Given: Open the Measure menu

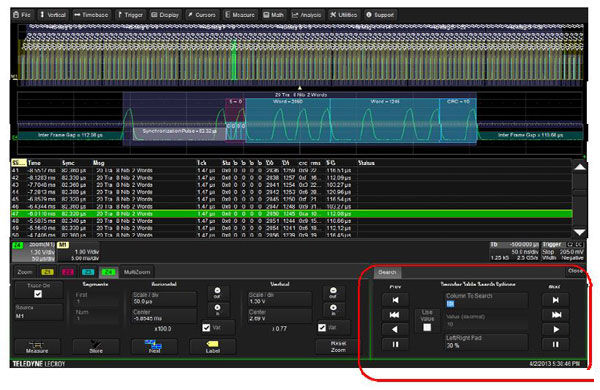Looking at the screenshot, I should (x=240, y=15).
